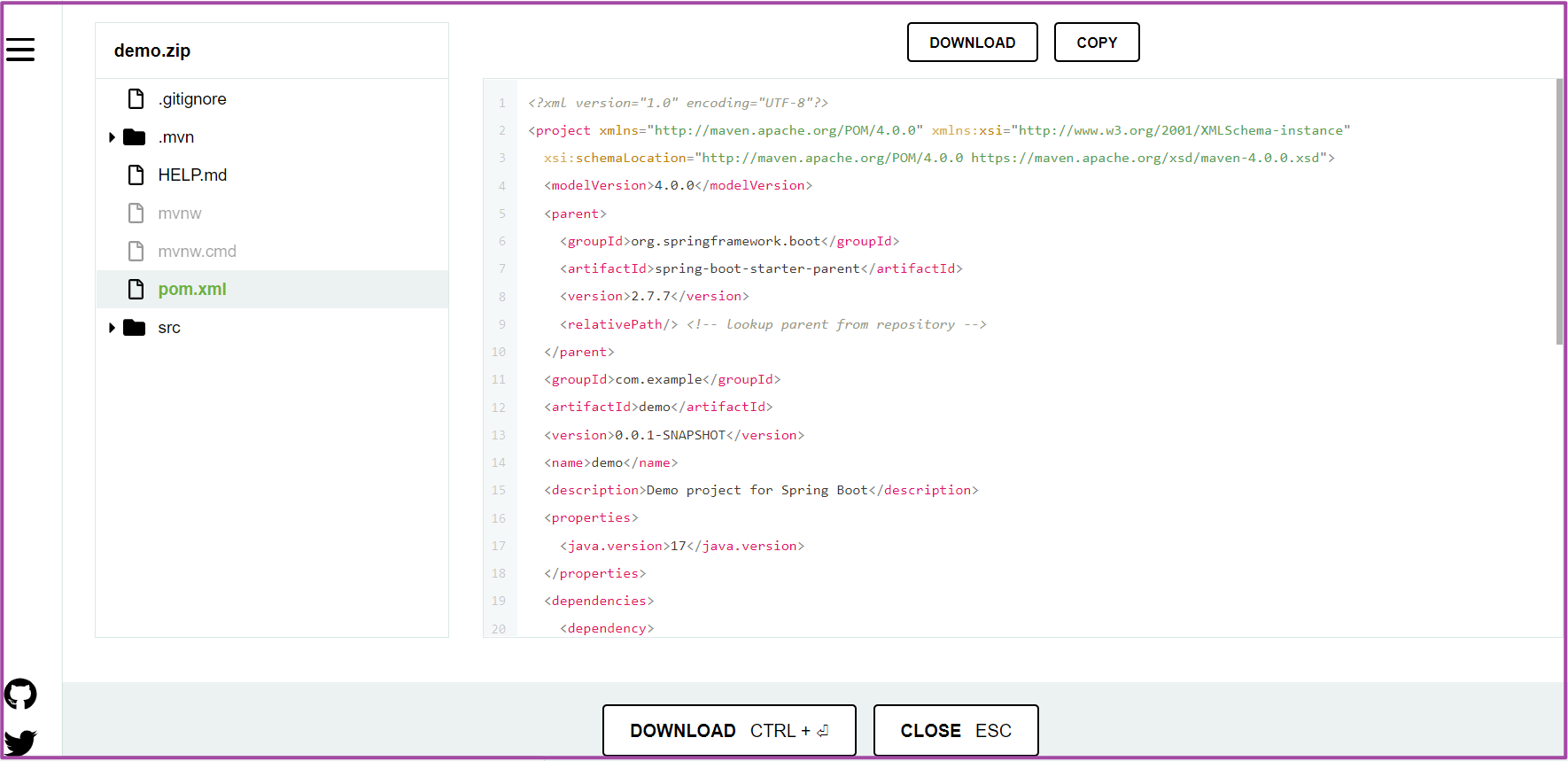Screen dimensions: 1568x761
Task: Click the pom.xml file icon
Action: (136, 289)
